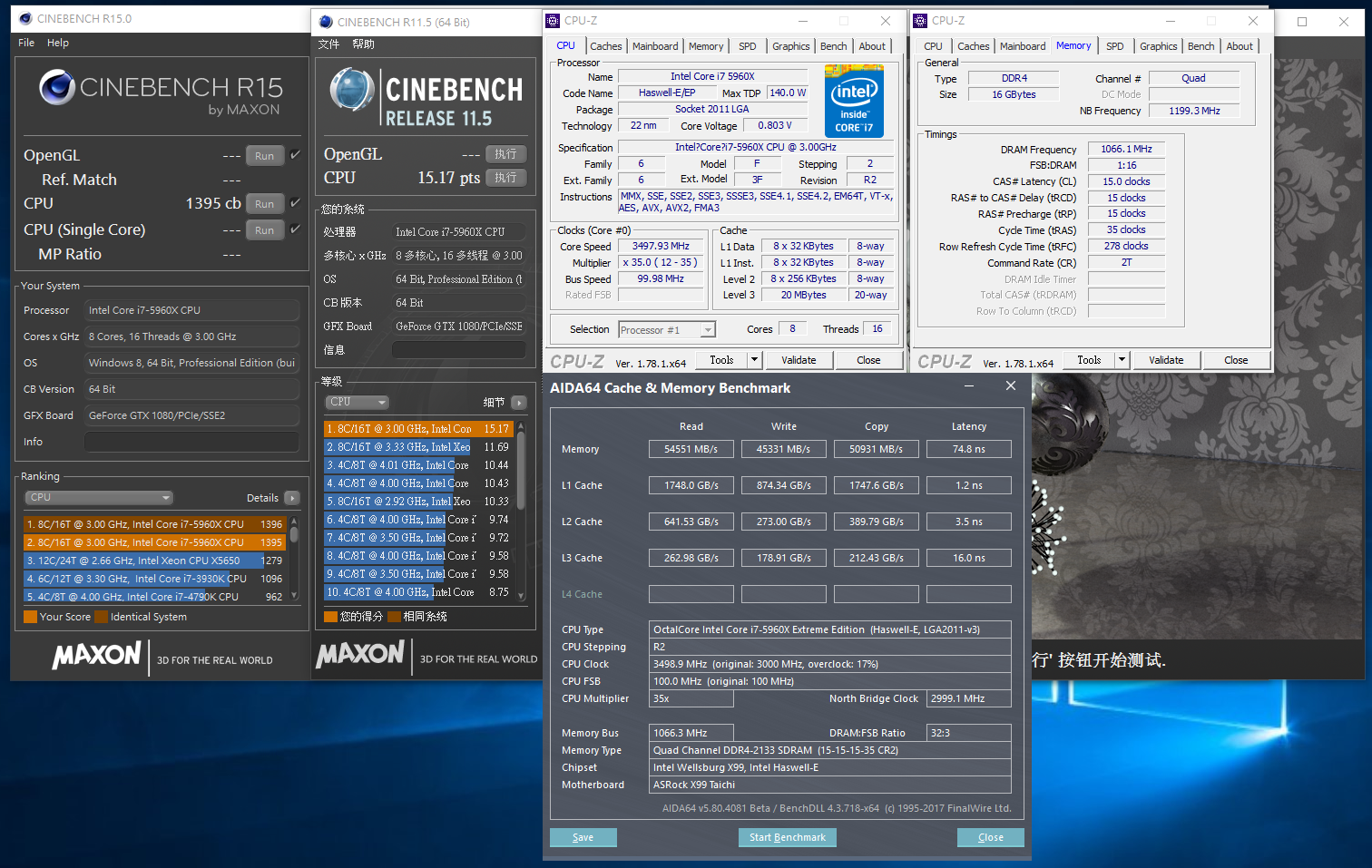1372x868 pixels.
Task: Click the Identical System color swatch in R15
Action: tap(102, 617)
